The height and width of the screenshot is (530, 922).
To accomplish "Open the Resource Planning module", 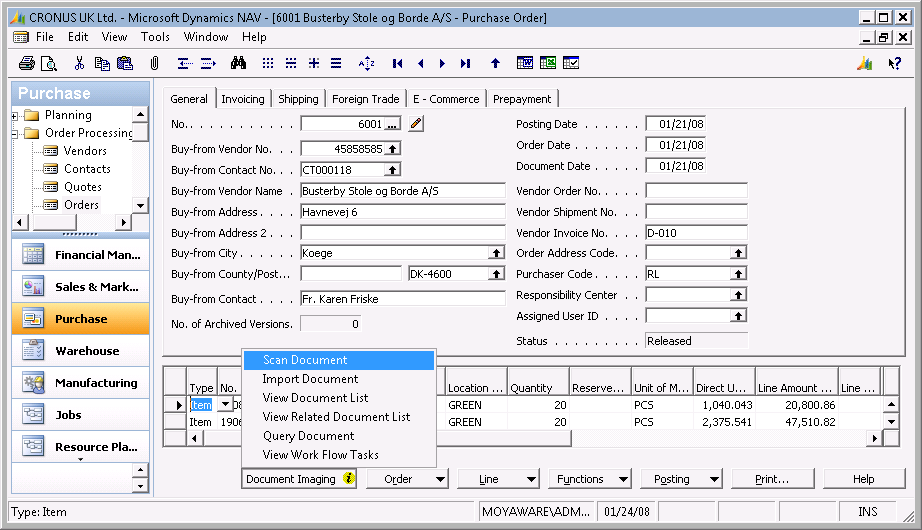I will pyautogui.click(x=81, y=446).
